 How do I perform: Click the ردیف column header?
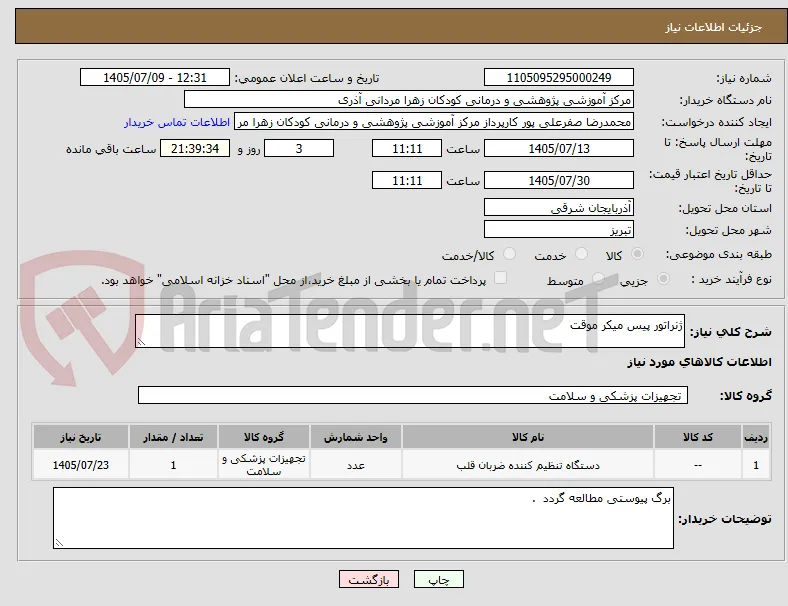(x=756, y=437)
